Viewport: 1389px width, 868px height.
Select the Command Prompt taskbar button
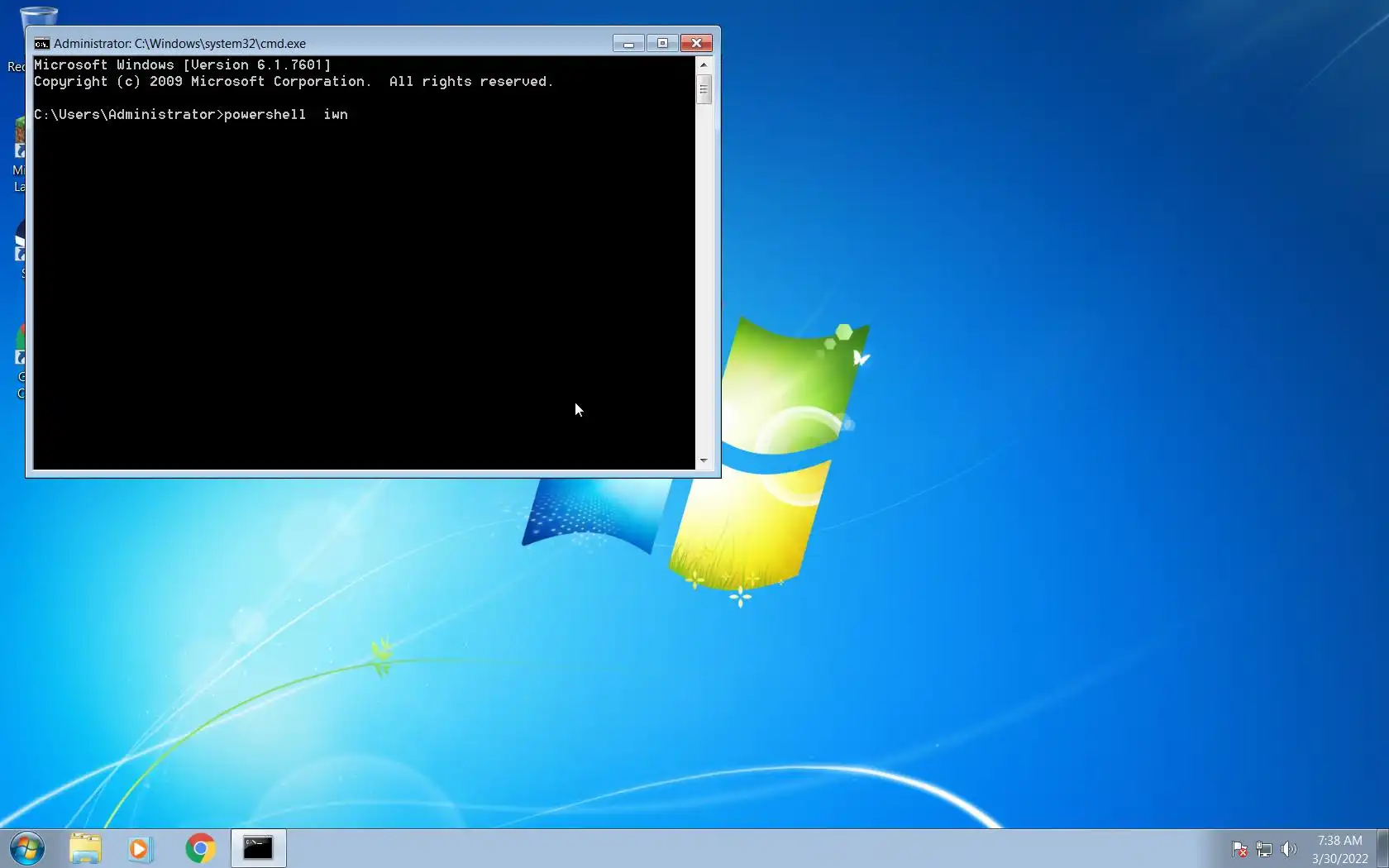click(258, 848)
